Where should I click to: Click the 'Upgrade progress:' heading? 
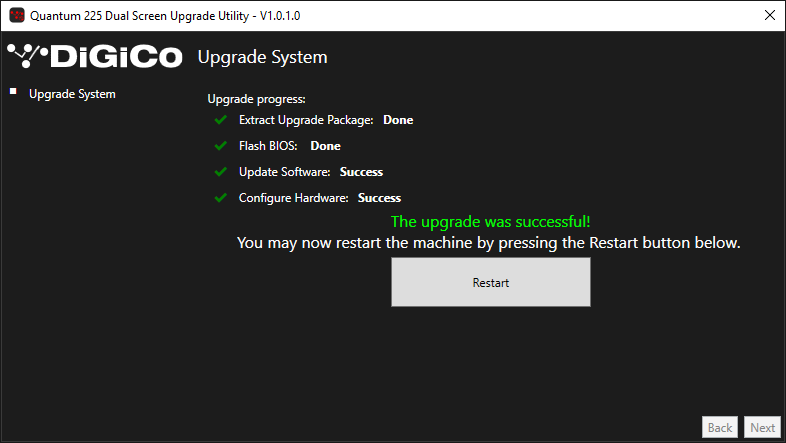257,99
